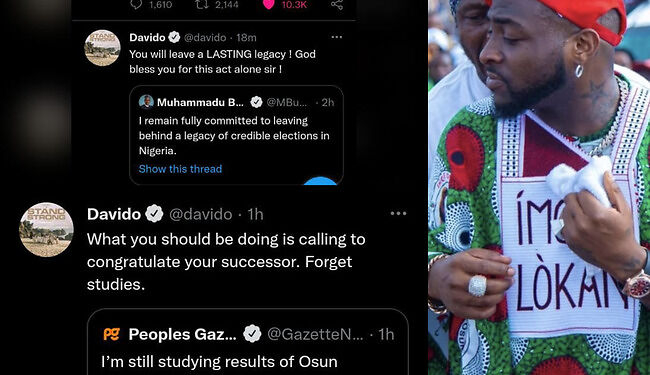Open three-dot menu on the 1h Davido tweet

[x=398, y=213]
